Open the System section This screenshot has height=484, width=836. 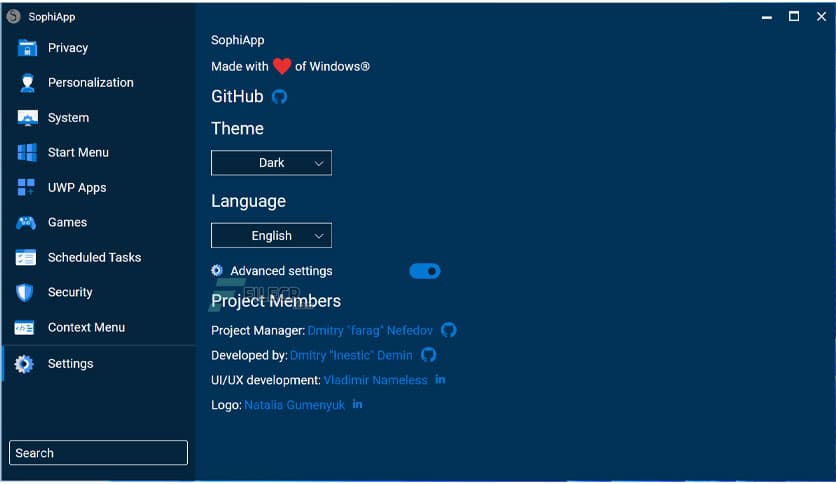click(68, 118)
